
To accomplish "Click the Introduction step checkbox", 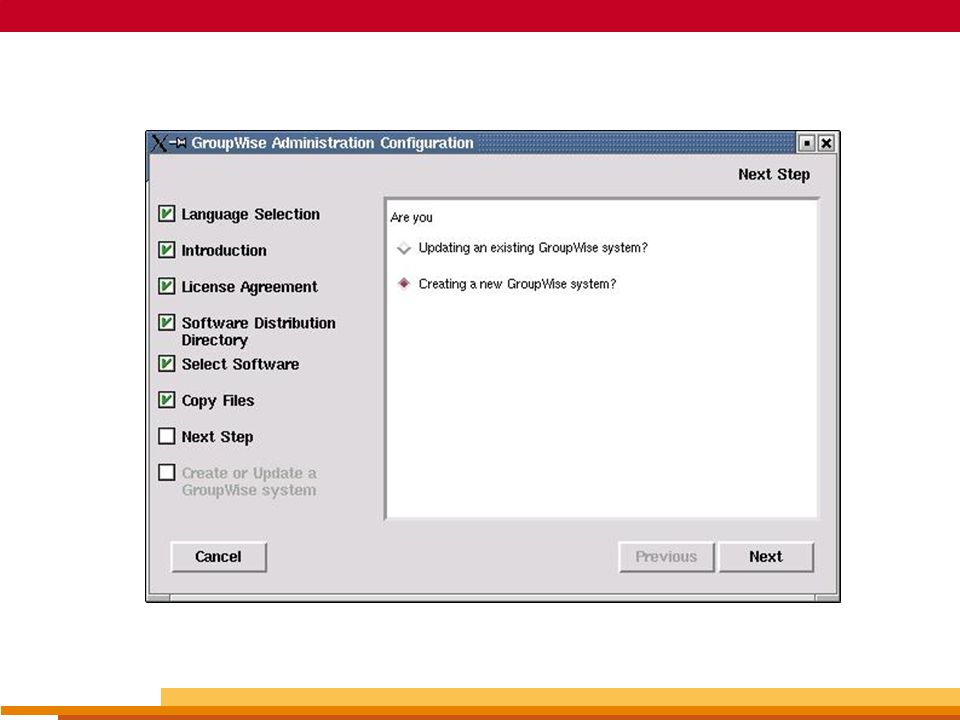I will click(x=167, y=250).
